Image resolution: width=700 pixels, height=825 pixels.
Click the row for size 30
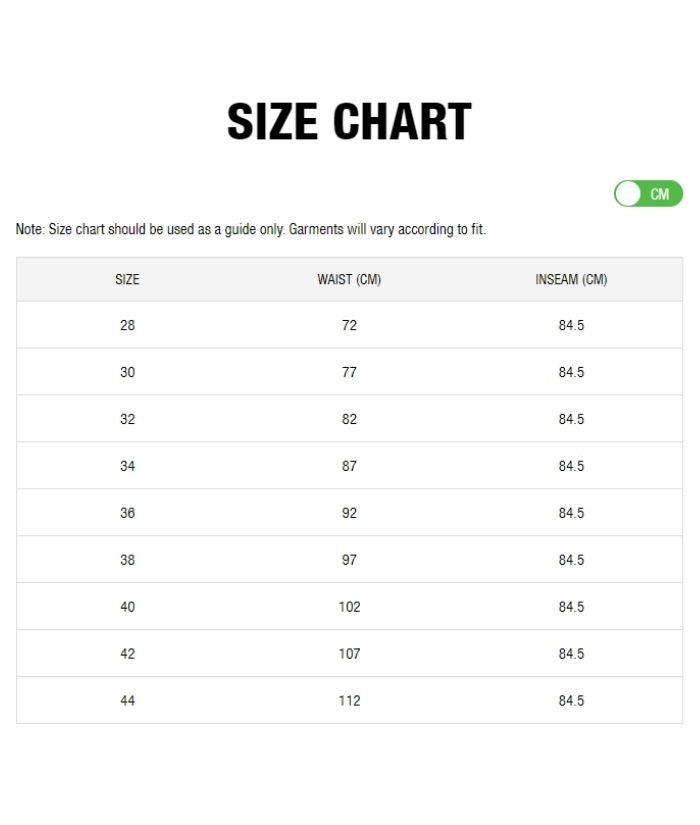point(127,372)
